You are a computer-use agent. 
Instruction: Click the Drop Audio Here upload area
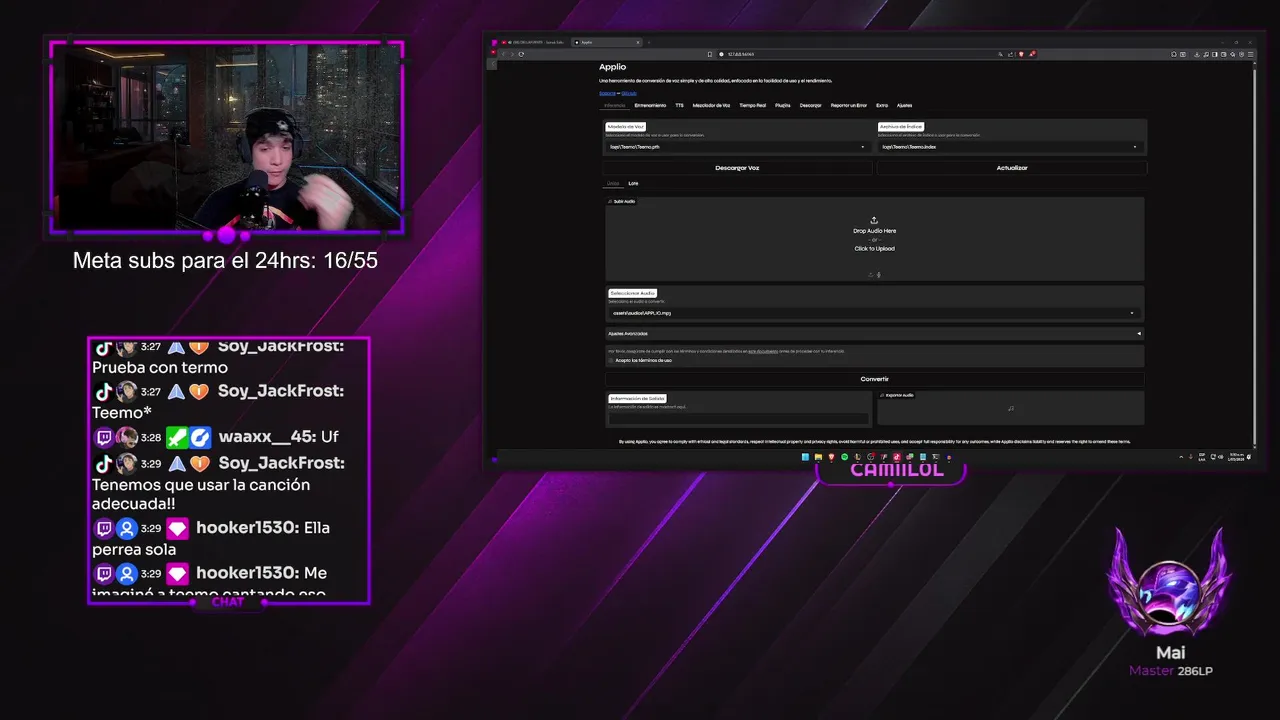point(875,238)
